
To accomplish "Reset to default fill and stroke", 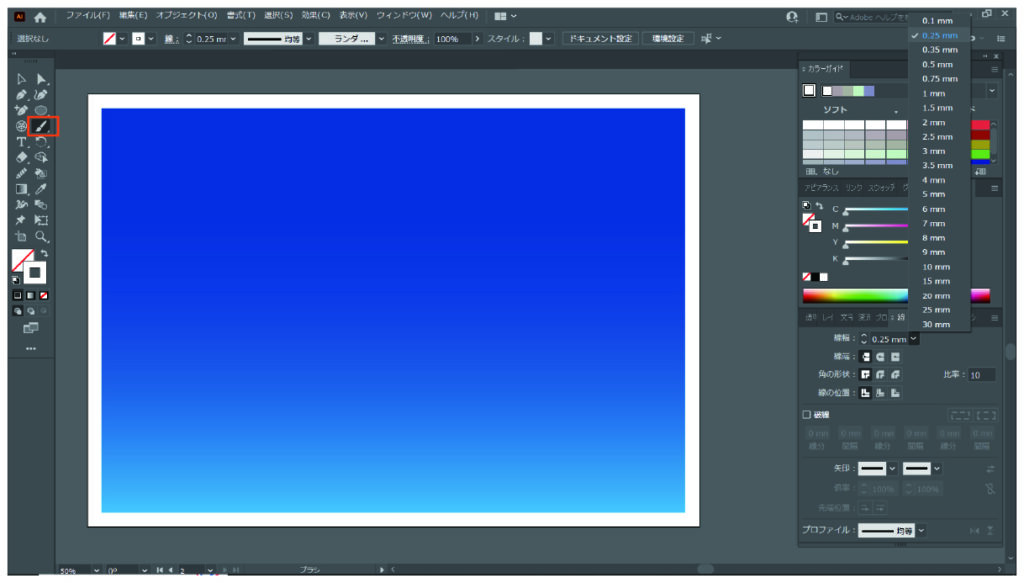I will point(16,280).
